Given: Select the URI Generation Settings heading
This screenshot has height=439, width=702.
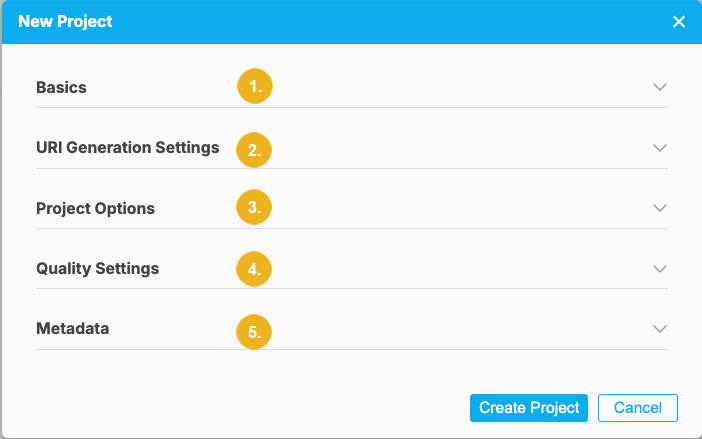Looking at the screenshot, I should coord(127,148).
